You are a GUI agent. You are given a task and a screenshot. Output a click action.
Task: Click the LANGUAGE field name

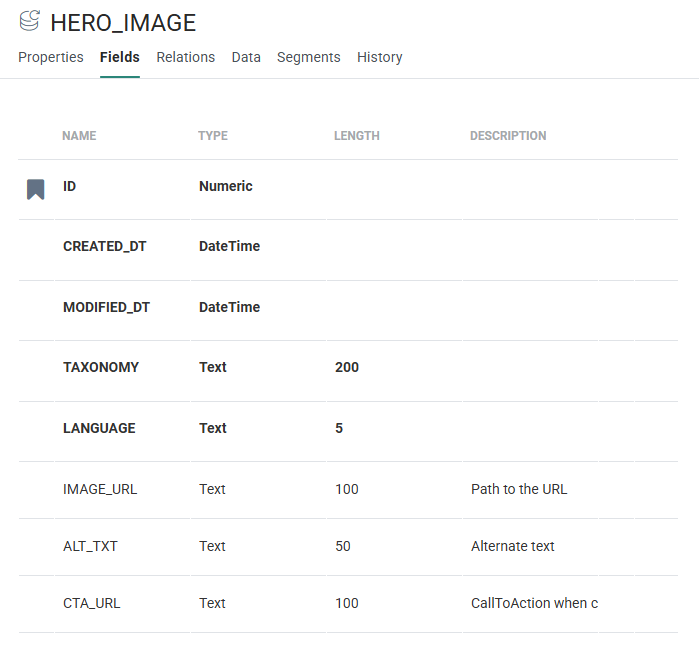(99, 428)
